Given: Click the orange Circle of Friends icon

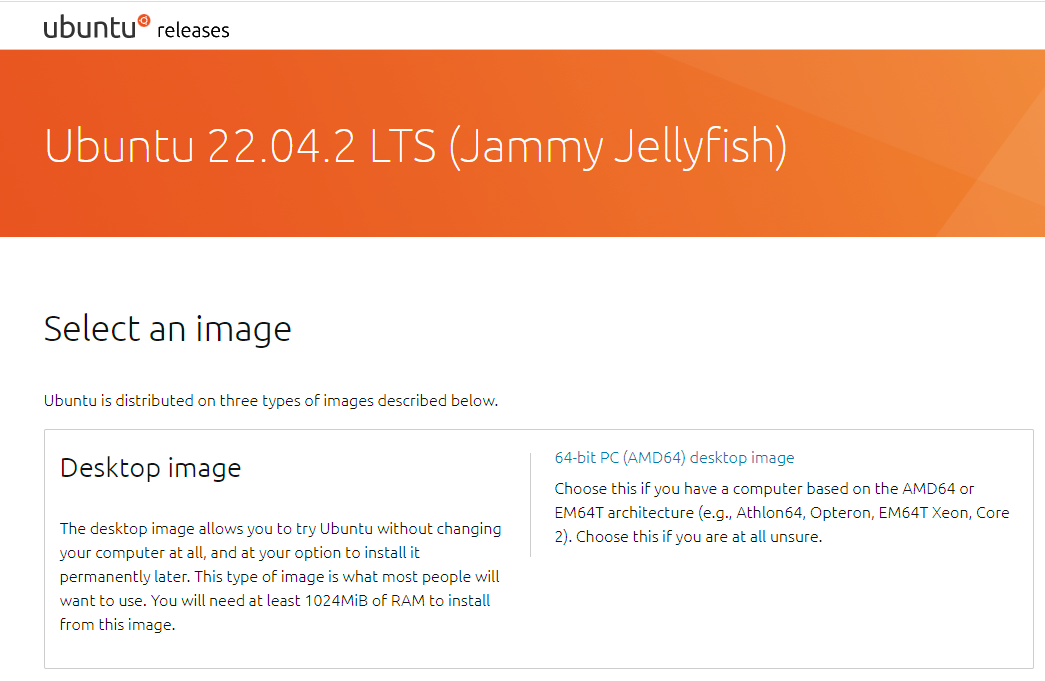Looking at the screenshot, I should 143,19.
